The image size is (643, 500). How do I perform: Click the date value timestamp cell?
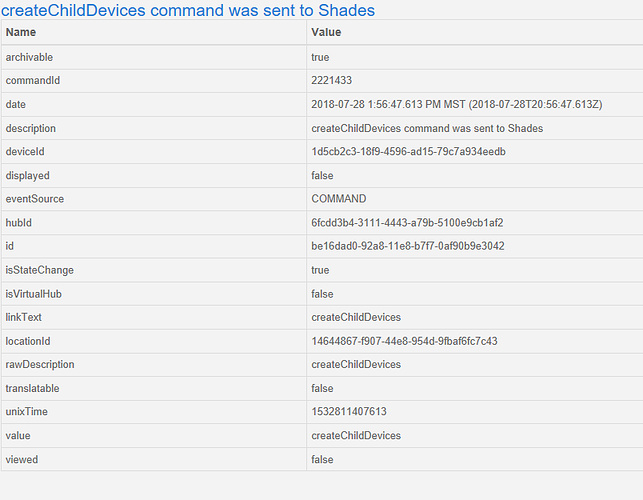pyautogui.click(x=456, y=104)
